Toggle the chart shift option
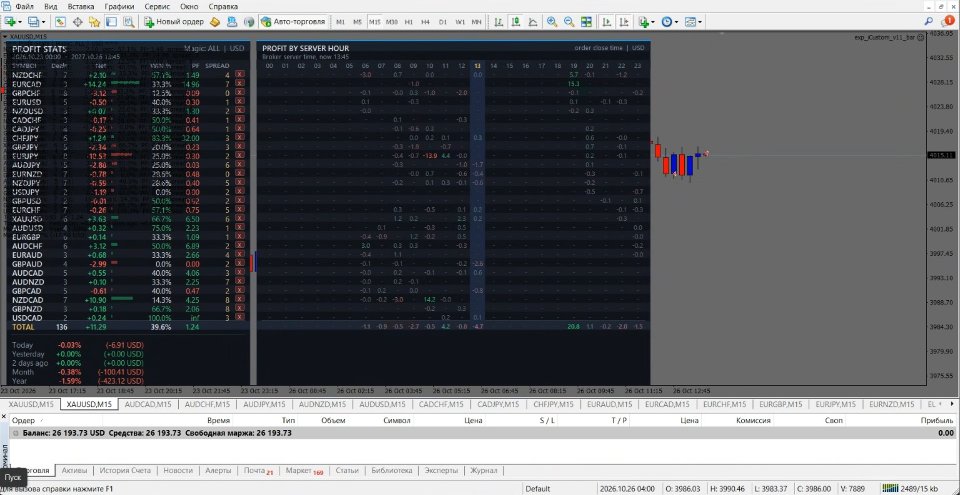Viewport: 960px width, 495px height. [x=623, y=21]
